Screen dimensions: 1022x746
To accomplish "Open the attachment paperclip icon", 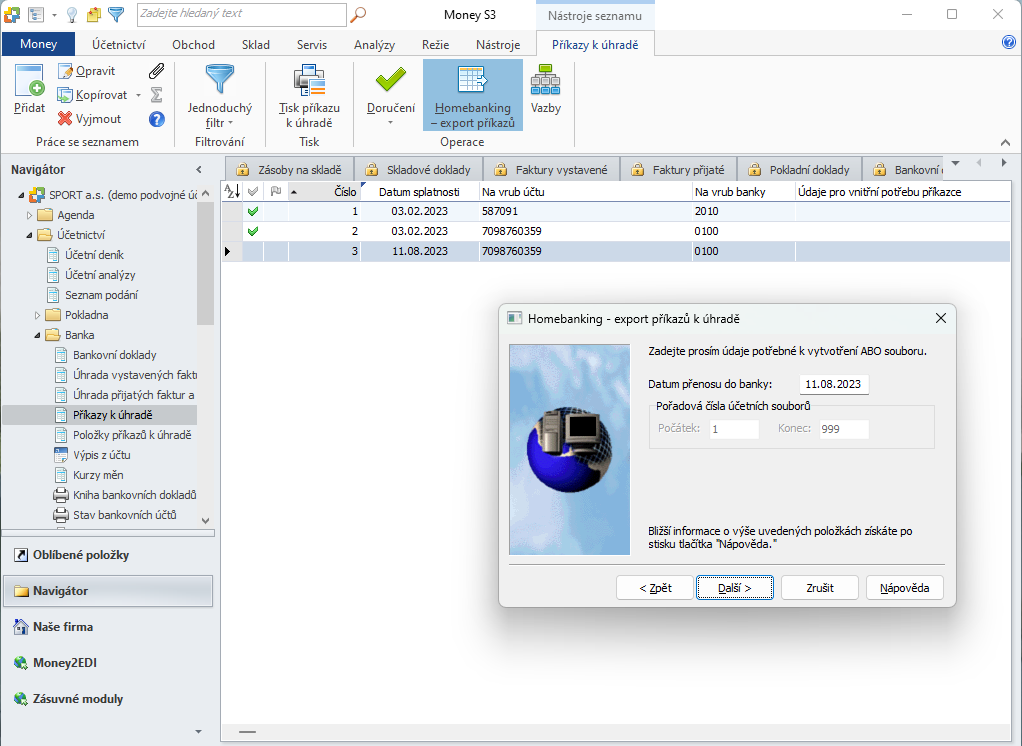I will click(156, 70).
